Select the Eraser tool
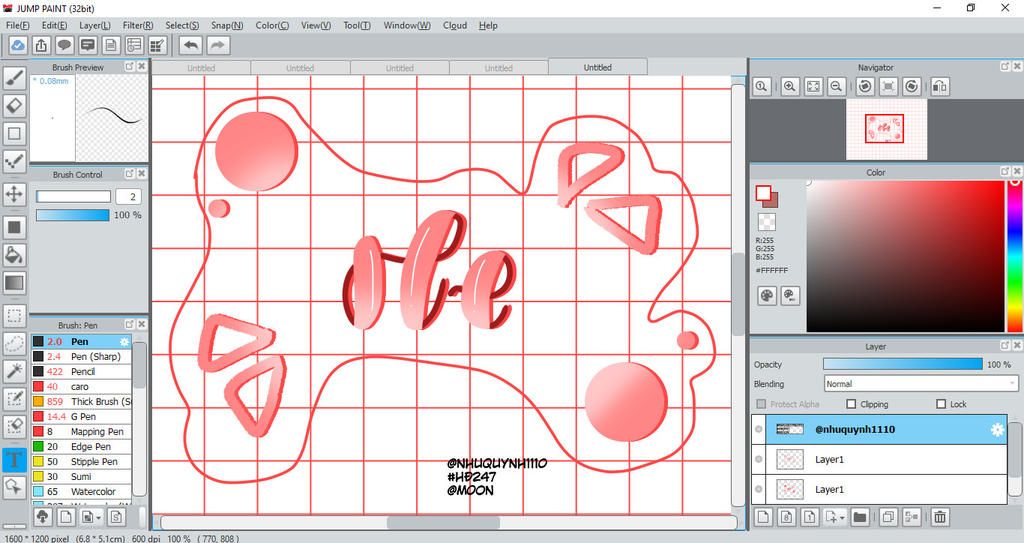Viewport: 1024px width, 543px height. coord(14,106)
